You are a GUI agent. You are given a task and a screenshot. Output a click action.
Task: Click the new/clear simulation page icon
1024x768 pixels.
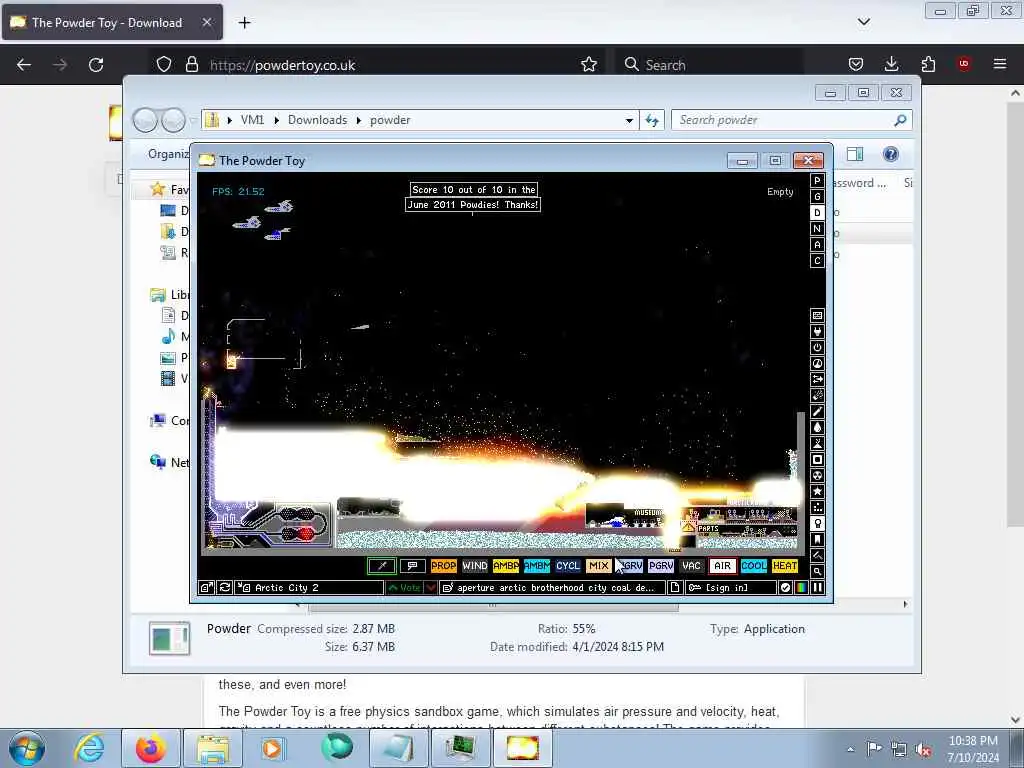675,588
